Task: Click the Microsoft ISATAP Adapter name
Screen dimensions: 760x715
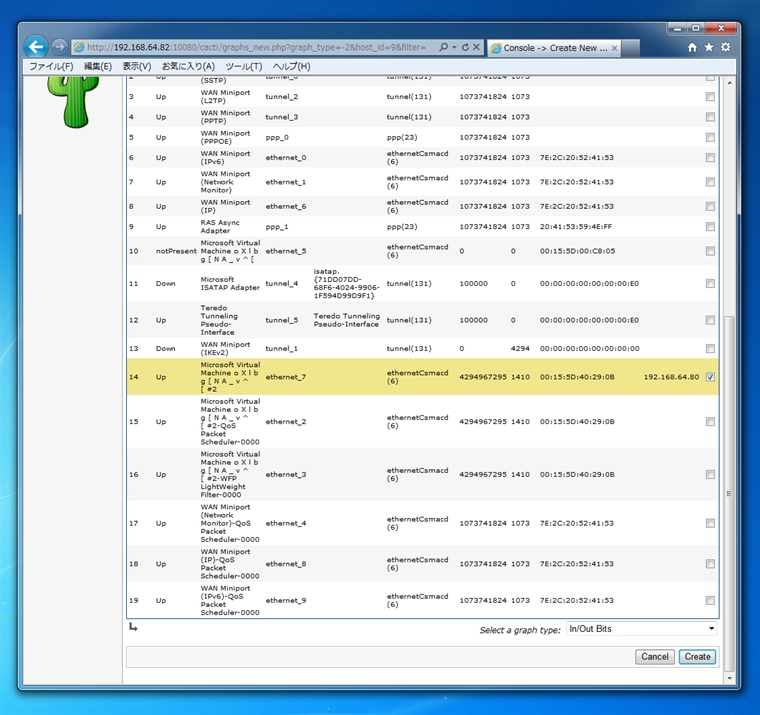Action: coord(230,284)
